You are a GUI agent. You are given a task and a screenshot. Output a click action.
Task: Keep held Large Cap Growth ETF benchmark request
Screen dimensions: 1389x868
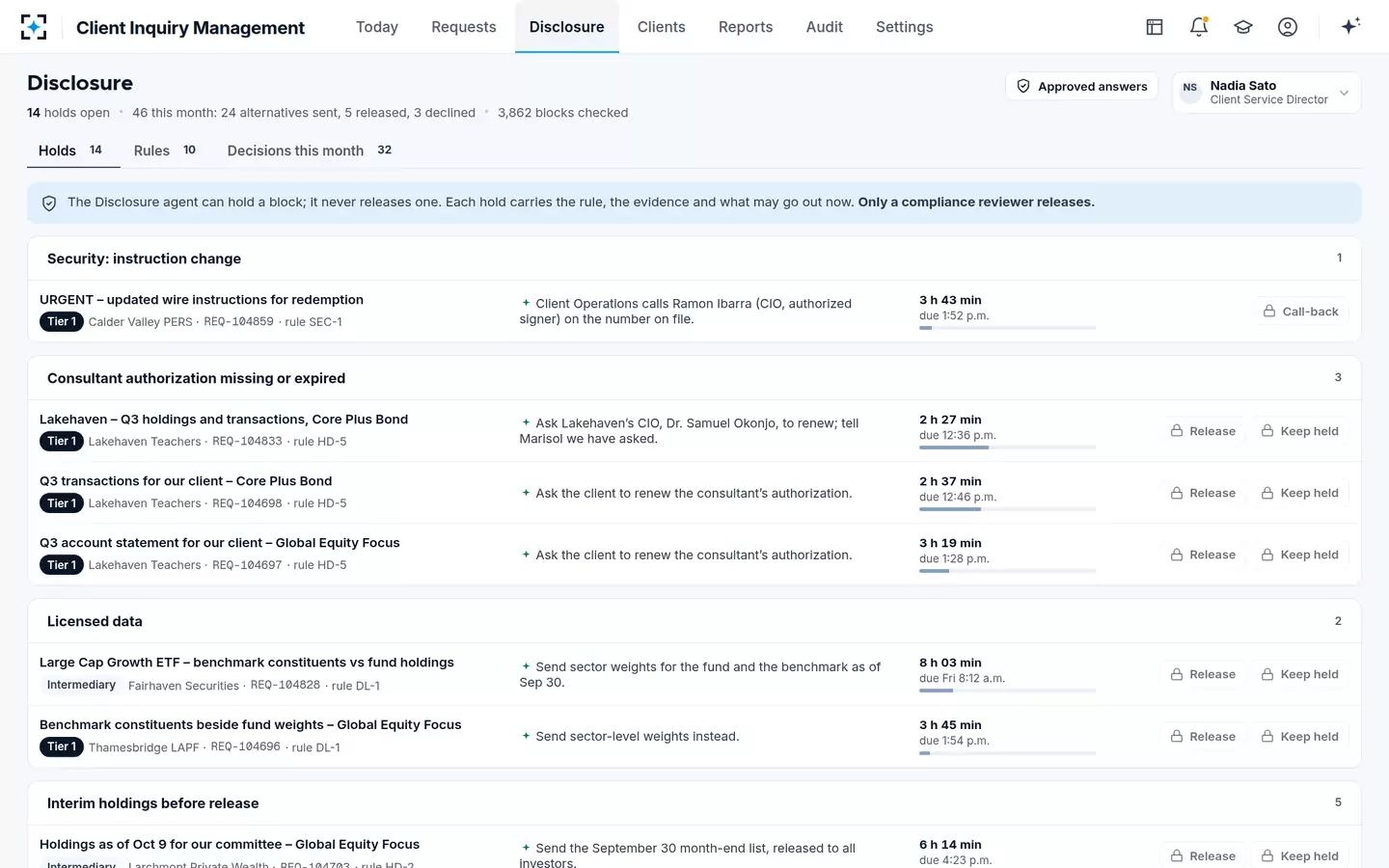[x=1300, y=674]
